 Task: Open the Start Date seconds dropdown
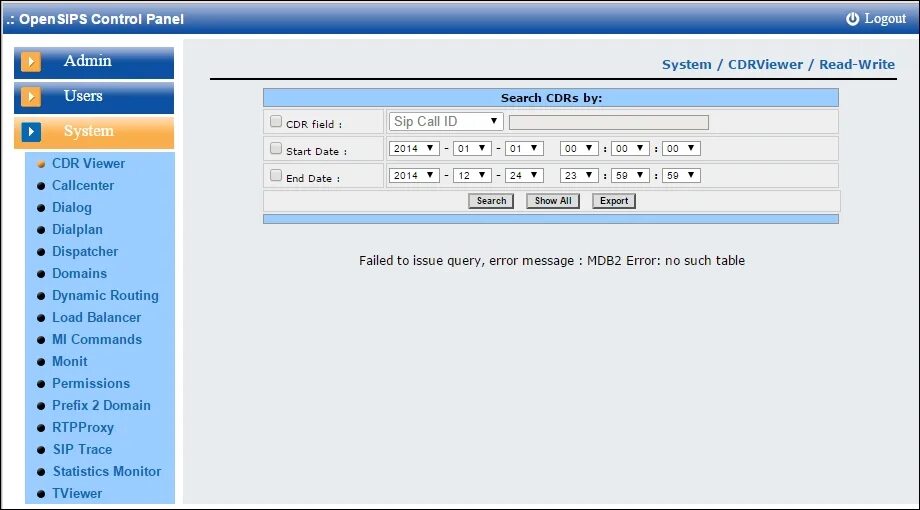[681, 148]
